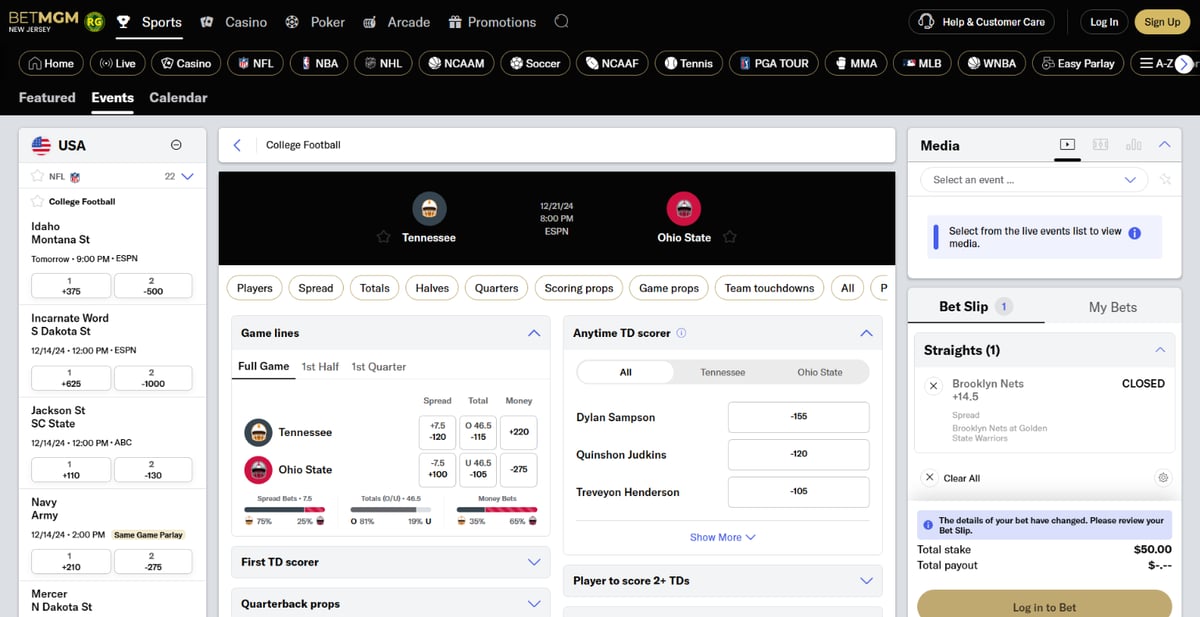Collapse Straights (1) bet group
The image size is (1200, 617).
pyautogui.click(x=1160, y=350)
